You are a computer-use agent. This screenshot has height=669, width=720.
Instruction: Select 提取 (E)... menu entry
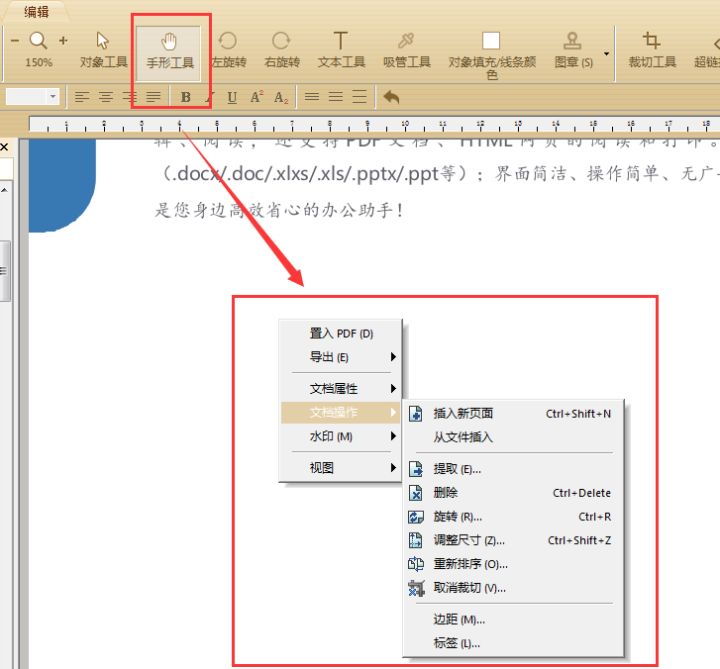(512, 469)
